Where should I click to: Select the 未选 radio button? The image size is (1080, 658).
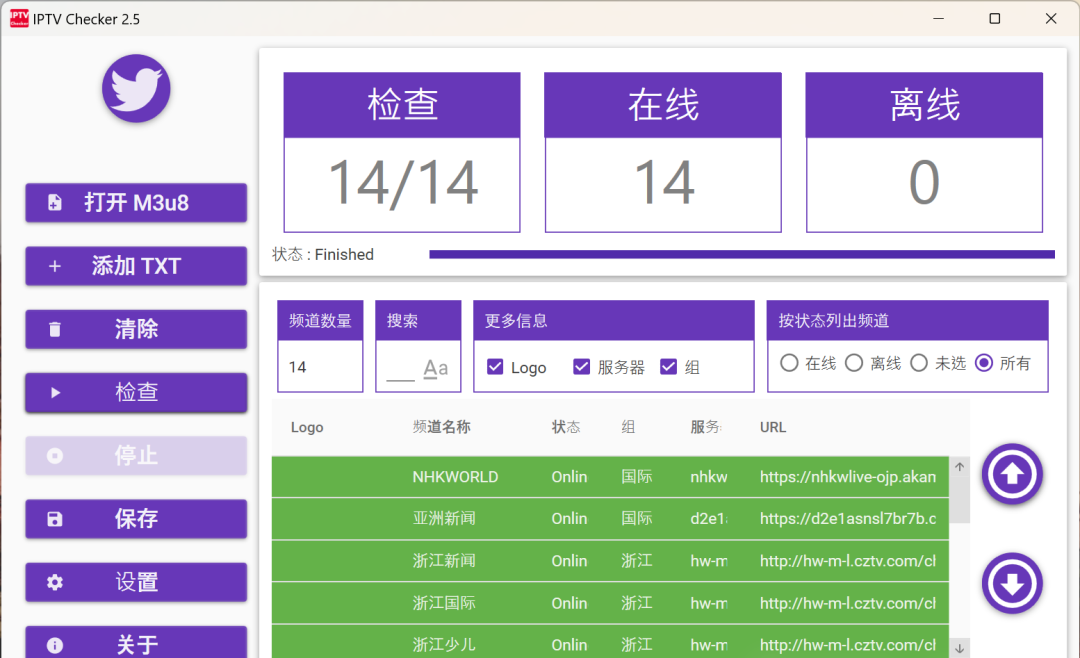click(x=919, y=362)
